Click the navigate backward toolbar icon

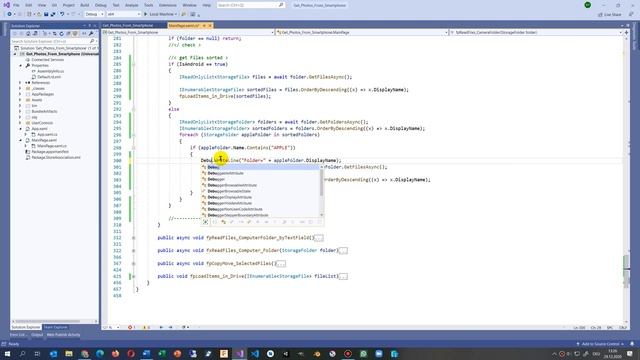point(9,14)
